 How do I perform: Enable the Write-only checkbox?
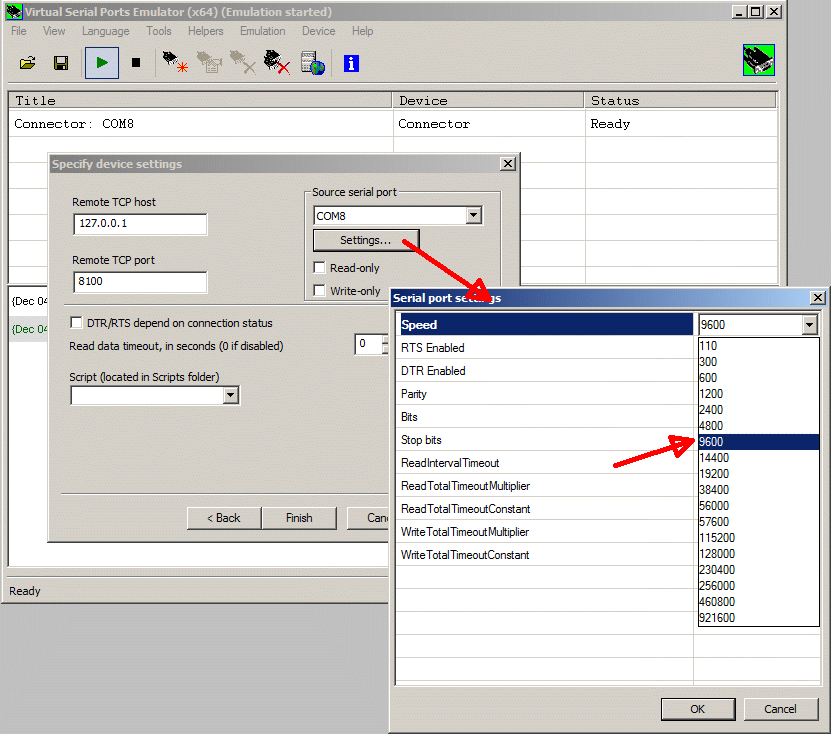(x=319, y=291)
